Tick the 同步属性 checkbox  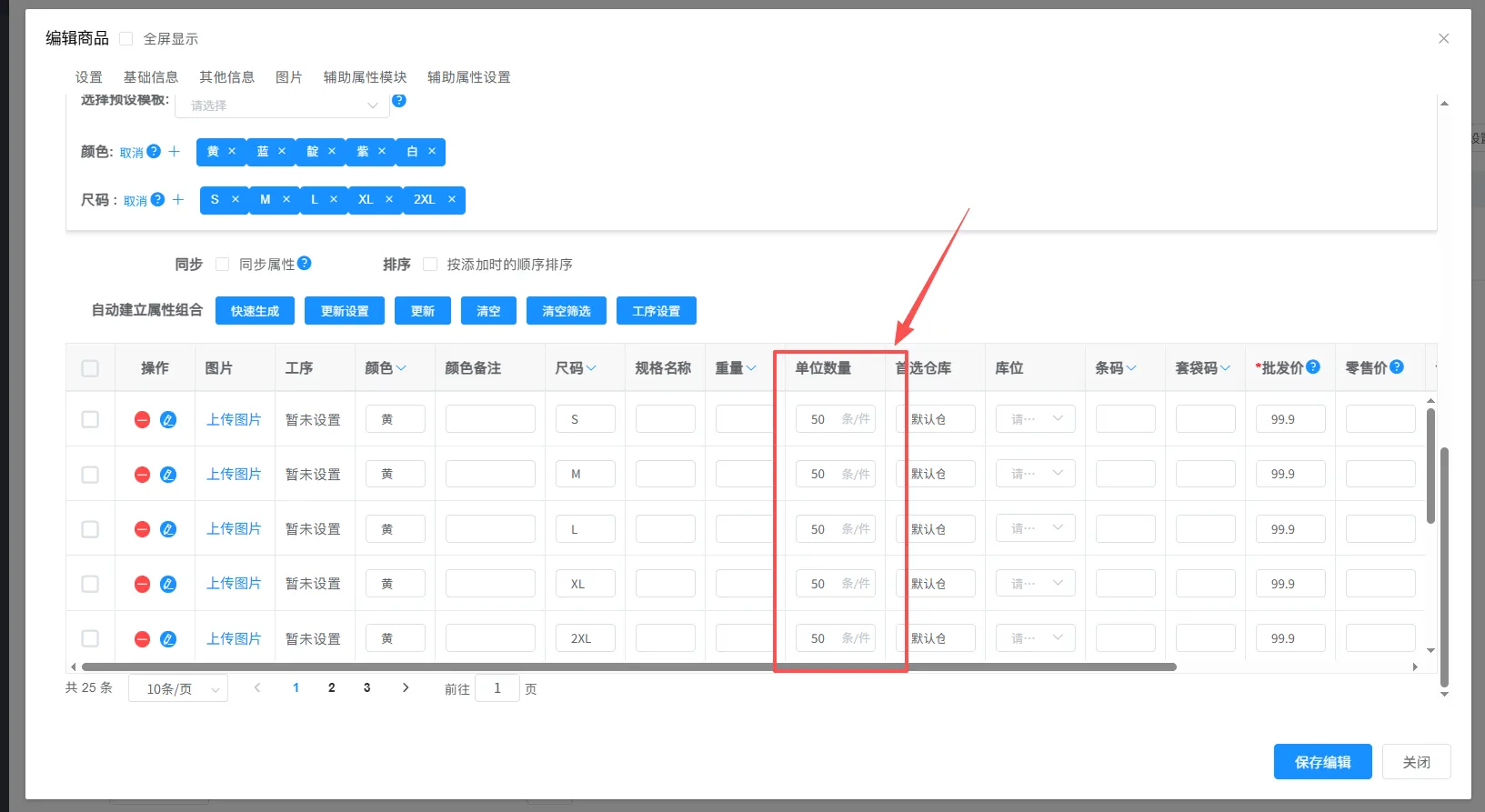pos(222,265)
